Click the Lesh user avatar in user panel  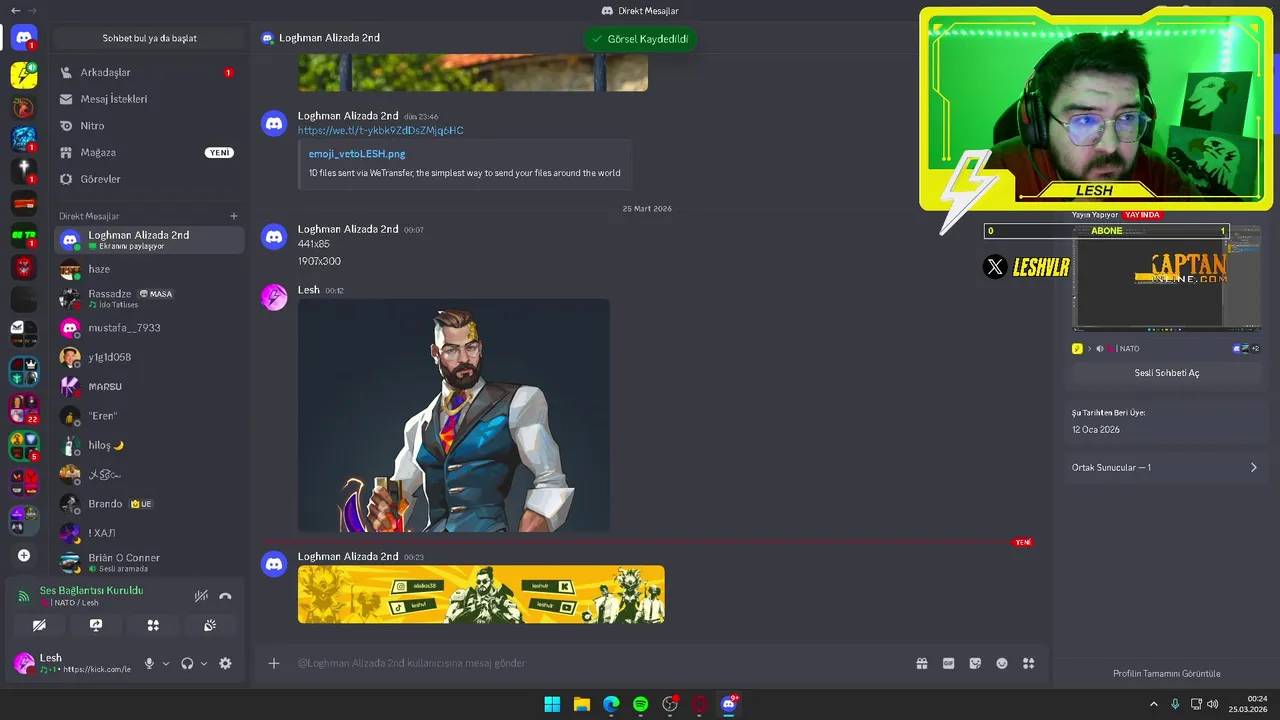click(24, 663)
